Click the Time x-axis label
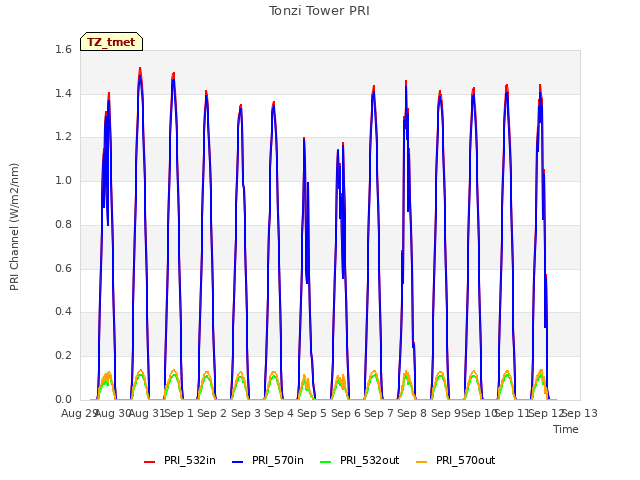This screenshot has height=480, width=640. [566, 429]
